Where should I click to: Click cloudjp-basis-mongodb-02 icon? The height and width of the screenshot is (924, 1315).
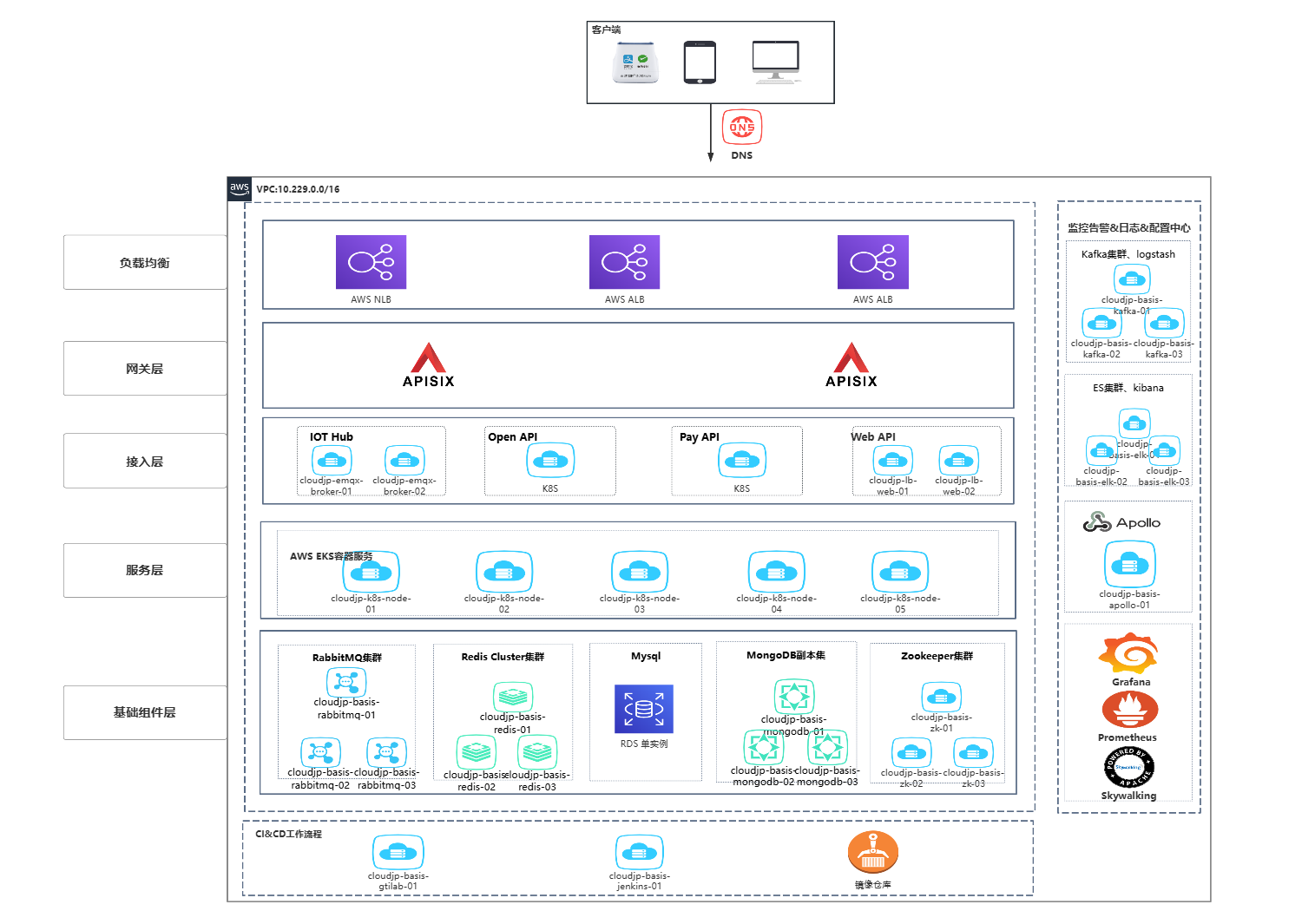[764, 747]
